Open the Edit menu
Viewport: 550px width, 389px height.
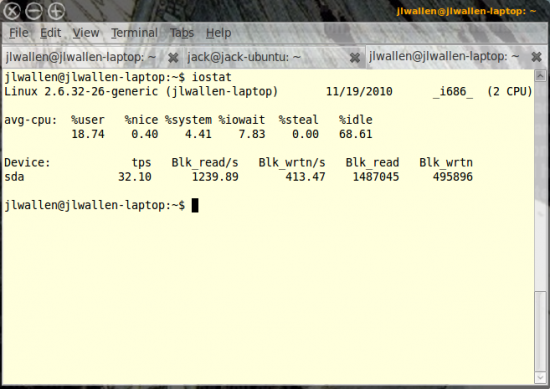pyautogui.click(x=51, y=33)
